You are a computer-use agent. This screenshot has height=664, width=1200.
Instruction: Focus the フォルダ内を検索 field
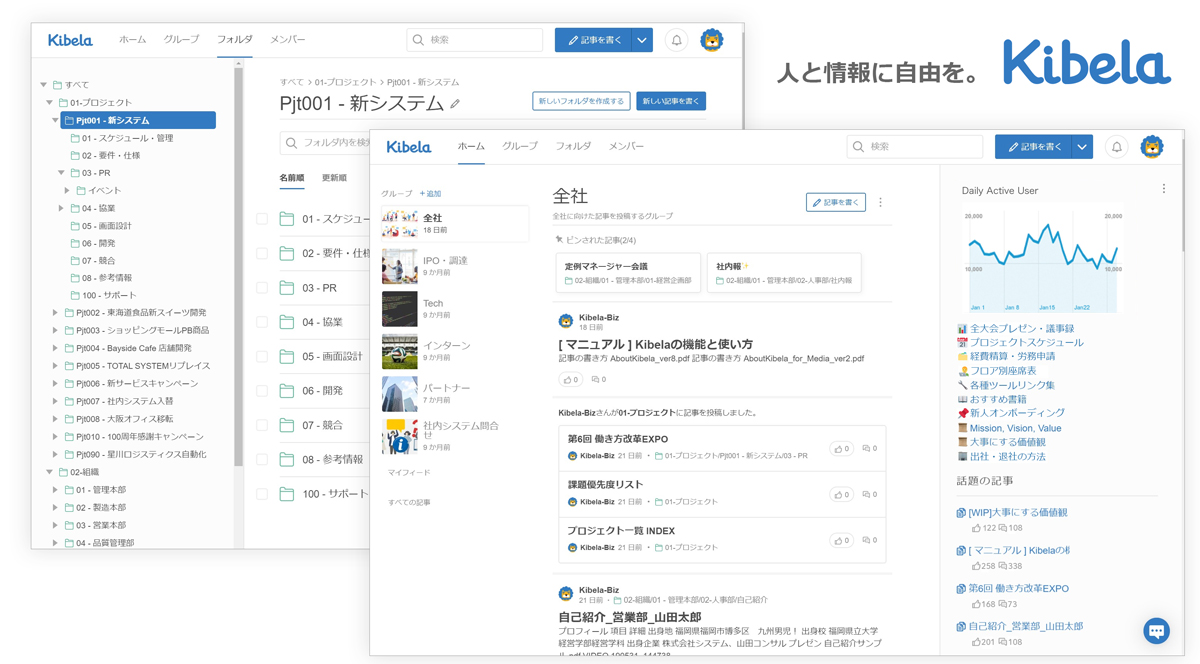326,143
